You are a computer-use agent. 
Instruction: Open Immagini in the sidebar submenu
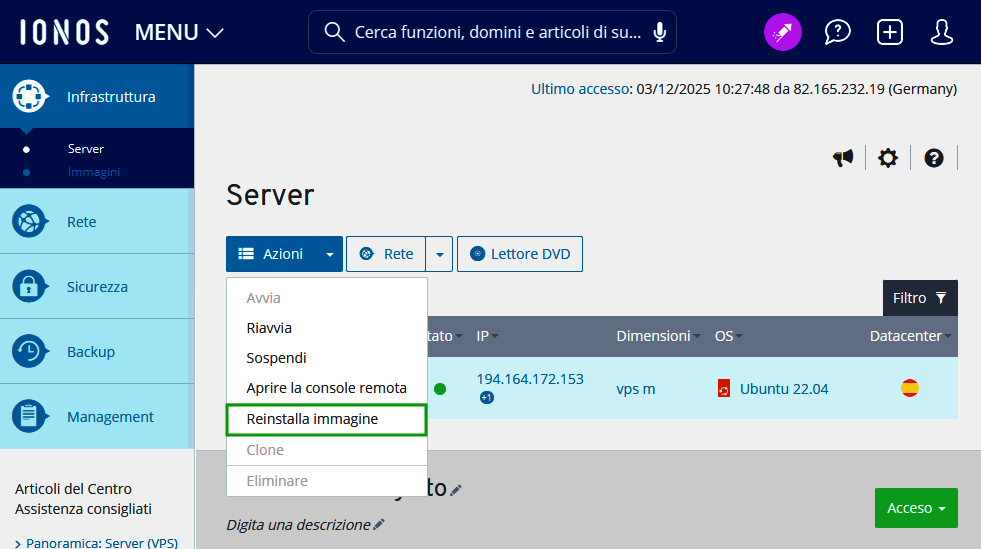pyautogui.click(x=94, y=172)
